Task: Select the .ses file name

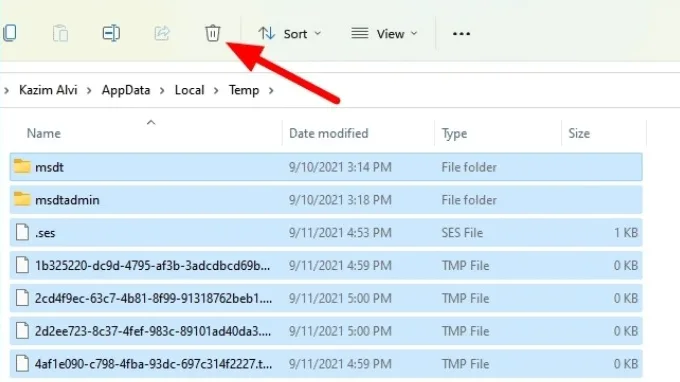Action: point(45,233)
